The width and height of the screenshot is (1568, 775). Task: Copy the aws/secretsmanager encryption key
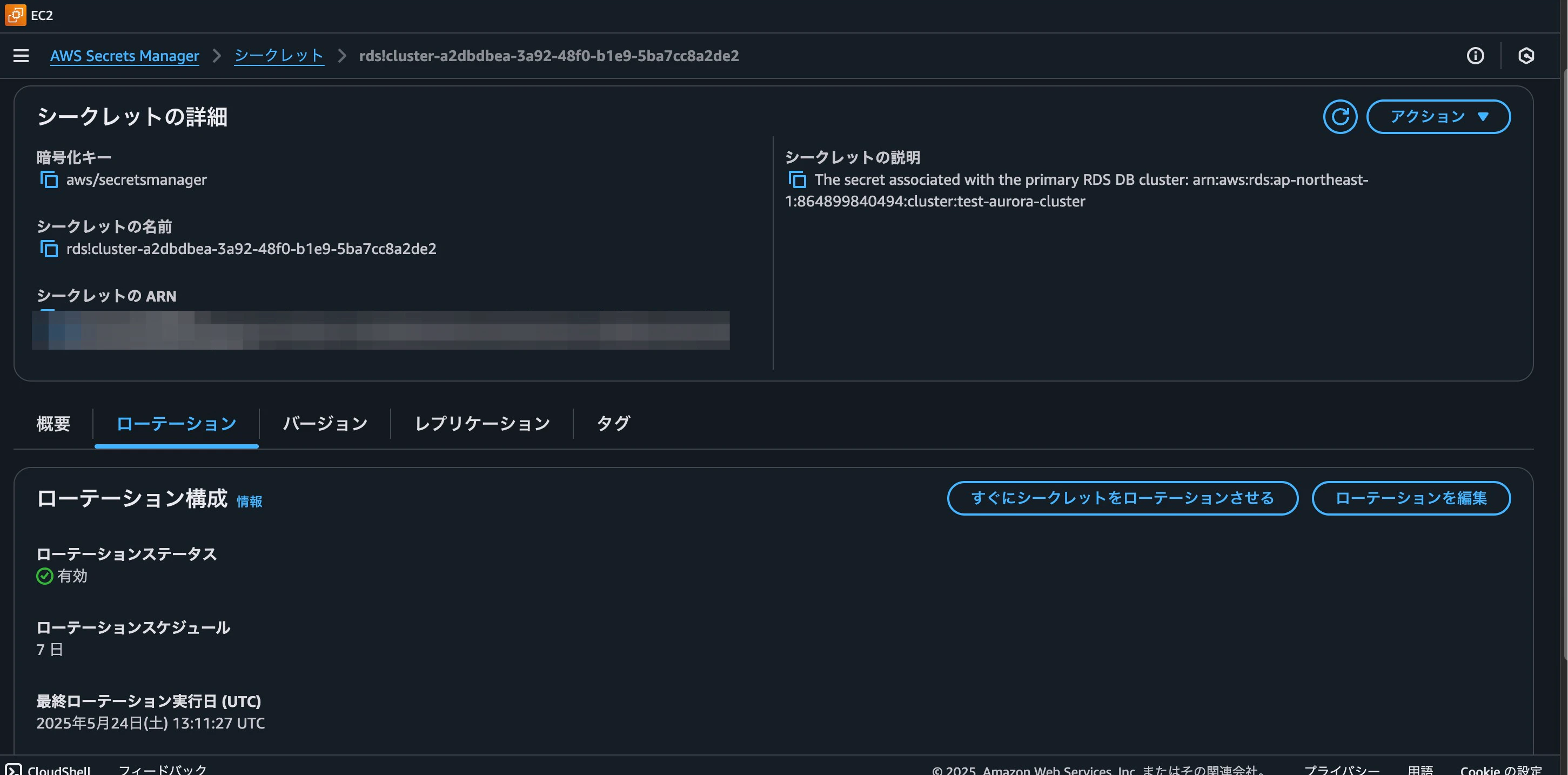click(x=49, y=179)
